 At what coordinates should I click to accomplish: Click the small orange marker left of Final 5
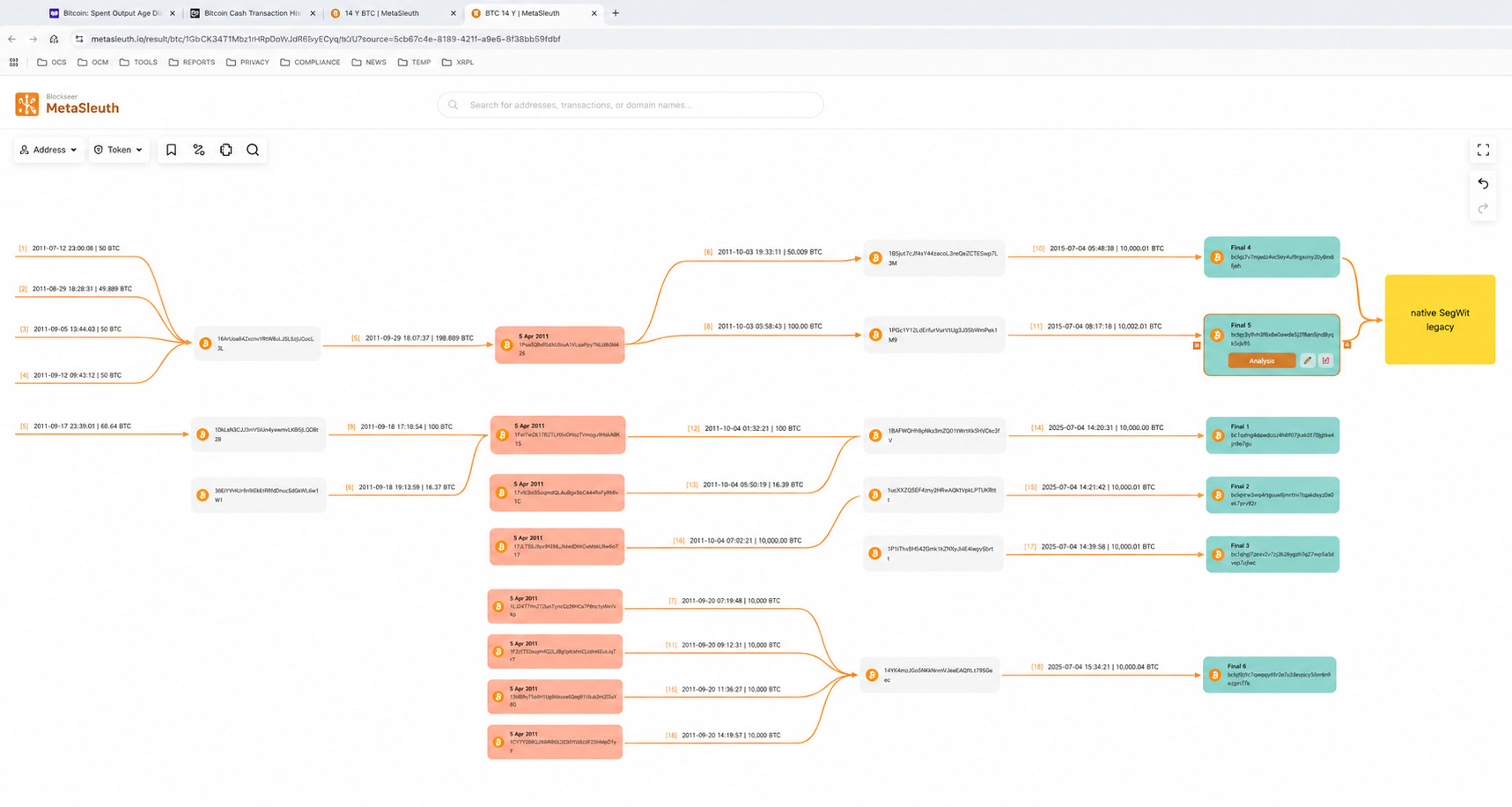pos(1197,345)
